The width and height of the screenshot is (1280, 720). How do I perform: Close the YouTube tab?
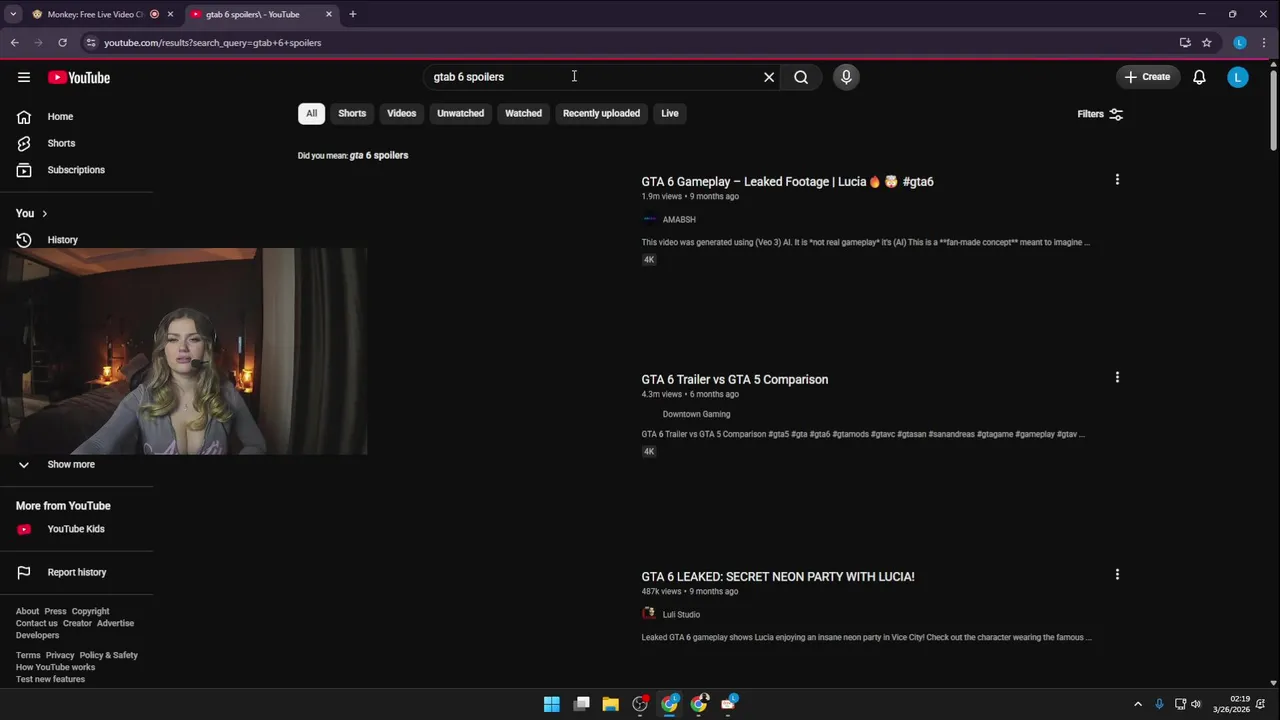[329, 14]
